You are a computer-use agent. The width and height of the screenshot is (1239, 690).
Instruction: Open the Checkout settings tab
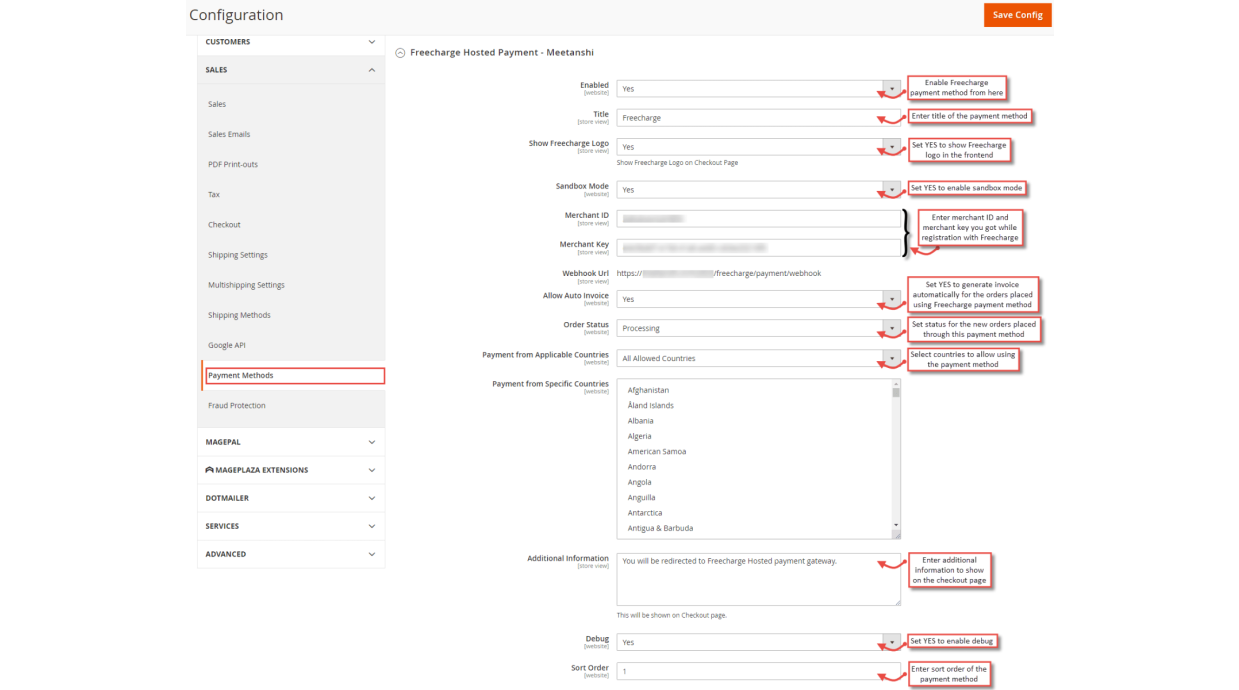pos(224,225)
